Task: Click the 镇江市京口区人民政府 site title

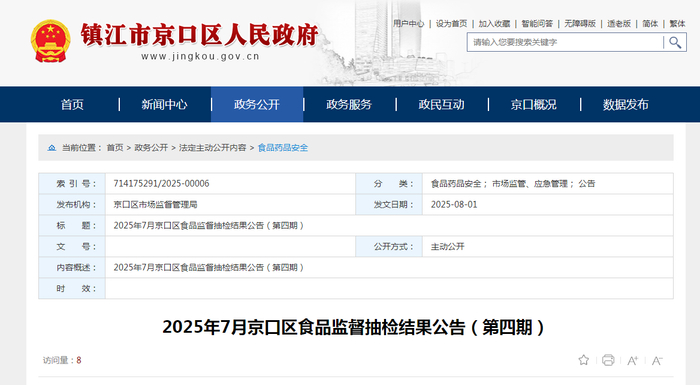Action: (200, 35)
